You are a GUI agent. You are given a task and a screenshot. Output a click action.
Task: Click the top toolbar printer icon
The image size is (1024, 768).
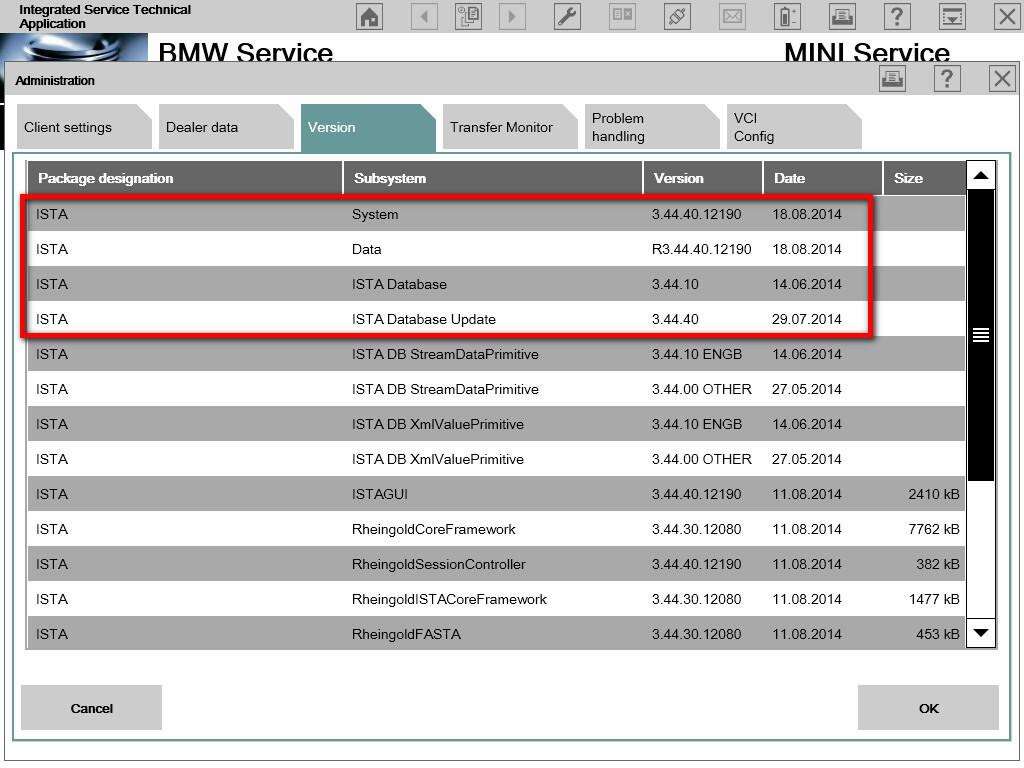[842, 16]
